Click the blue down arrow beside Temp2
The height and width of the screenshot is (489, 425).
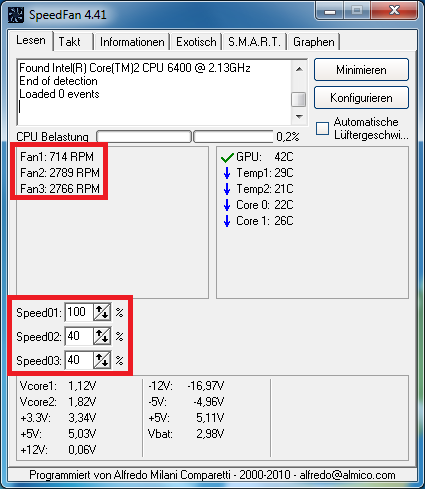[x=227, y=189]
